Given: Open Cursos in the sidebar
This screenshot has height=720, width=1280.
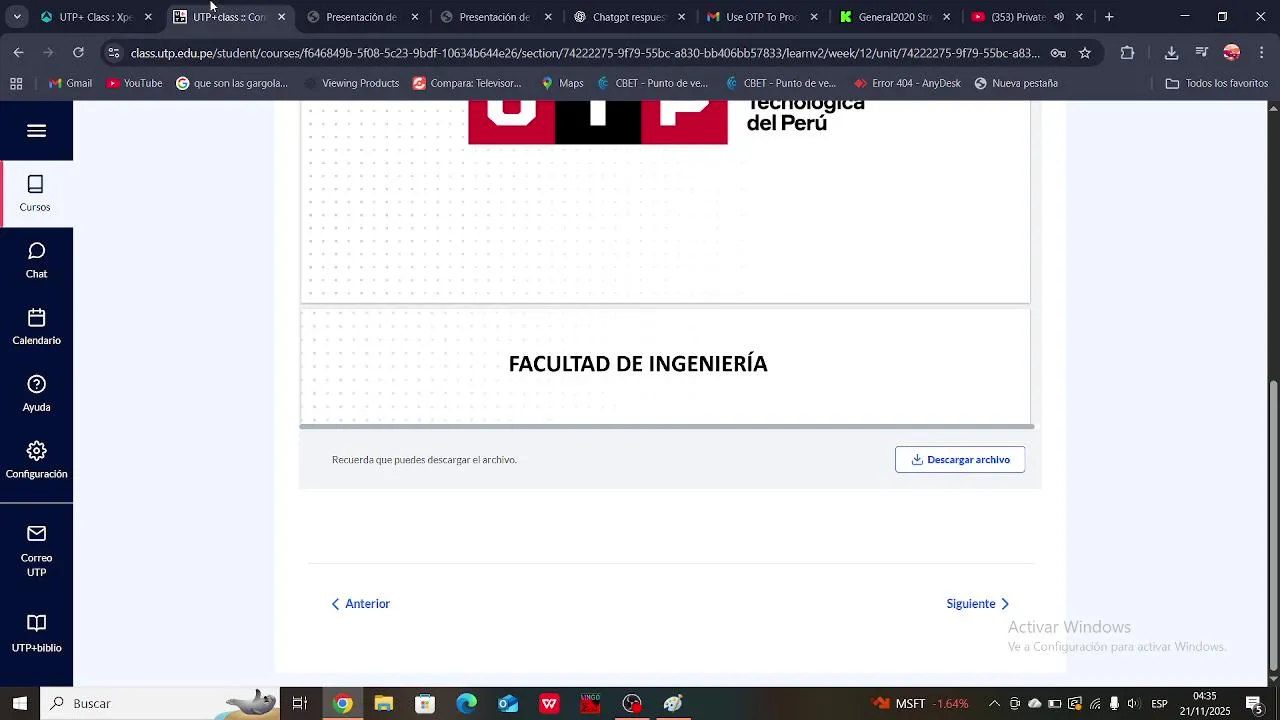Looking at the screenshot, I should (x=35, y=194).
